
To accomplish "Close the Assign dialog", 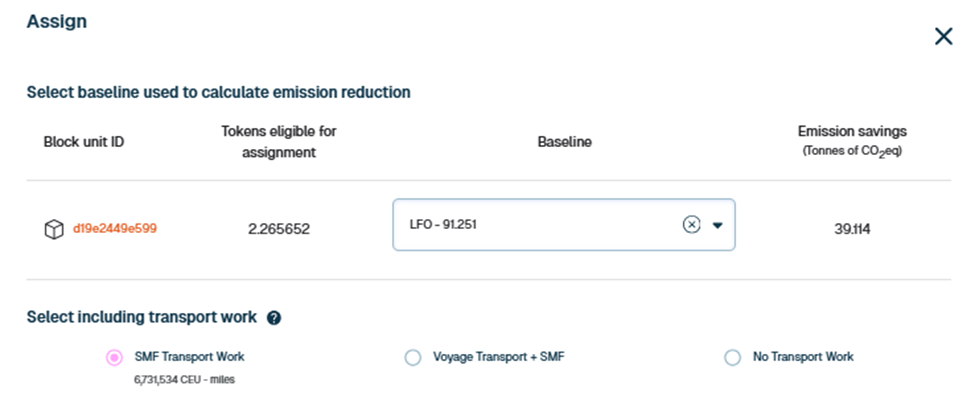I will point(943,37).
